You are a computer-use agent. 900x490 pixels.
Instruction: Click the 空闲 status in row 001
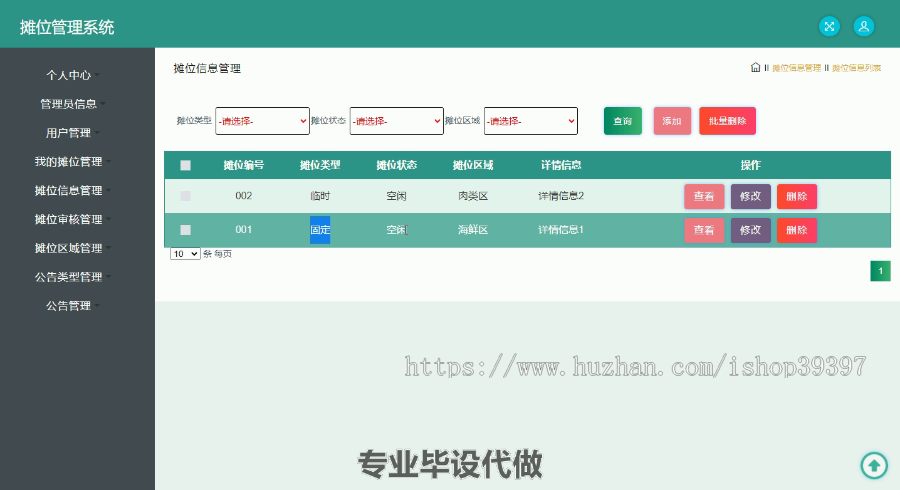[x=397, y=230]
